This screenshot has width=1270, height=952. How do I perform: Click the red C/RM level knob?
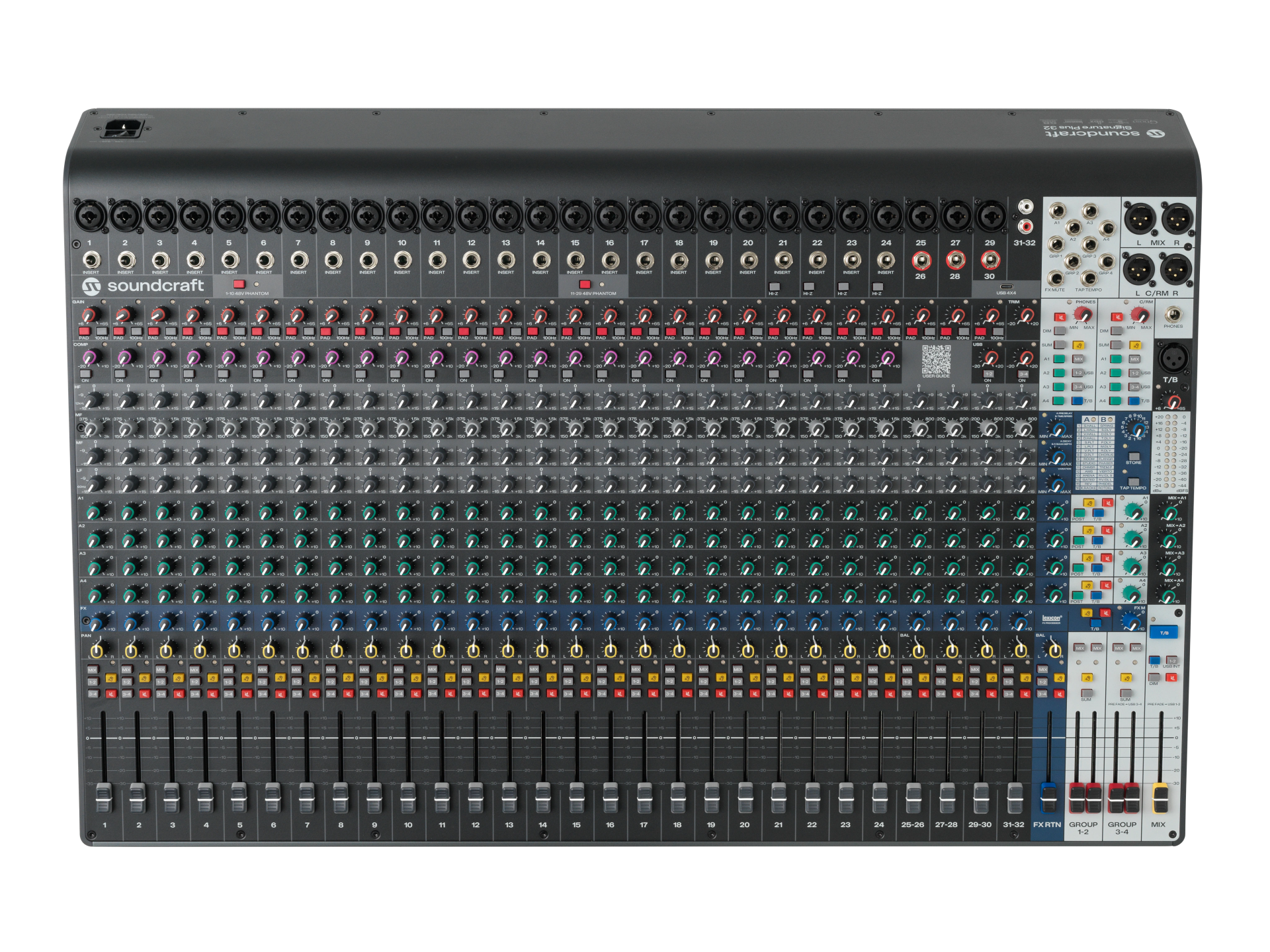click(x=1139, y=314)
